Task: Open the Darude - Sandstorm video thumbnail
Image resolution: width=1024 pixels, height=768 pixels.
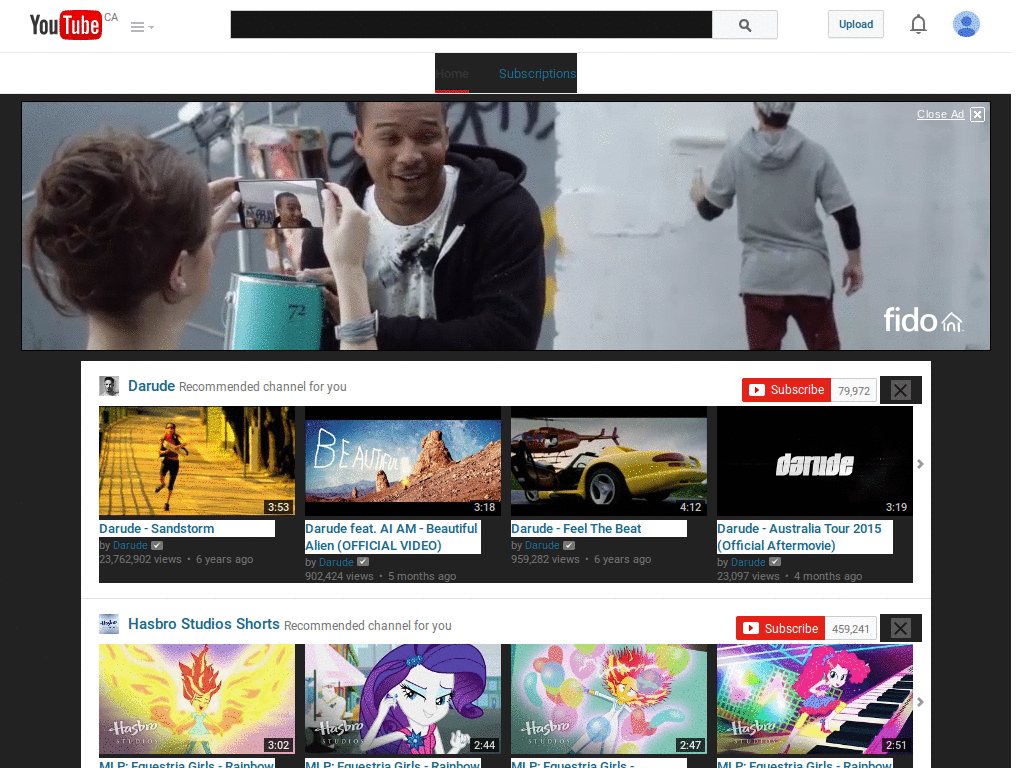Action: [197, 461]
